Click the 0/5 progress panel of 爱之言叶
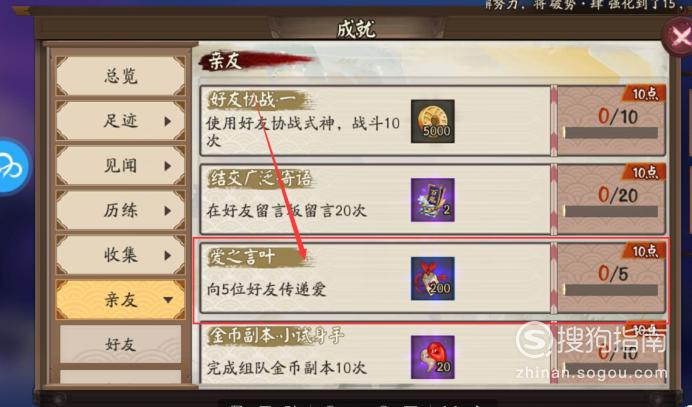This screenshot has height=407, width=692. pos(612,278)
